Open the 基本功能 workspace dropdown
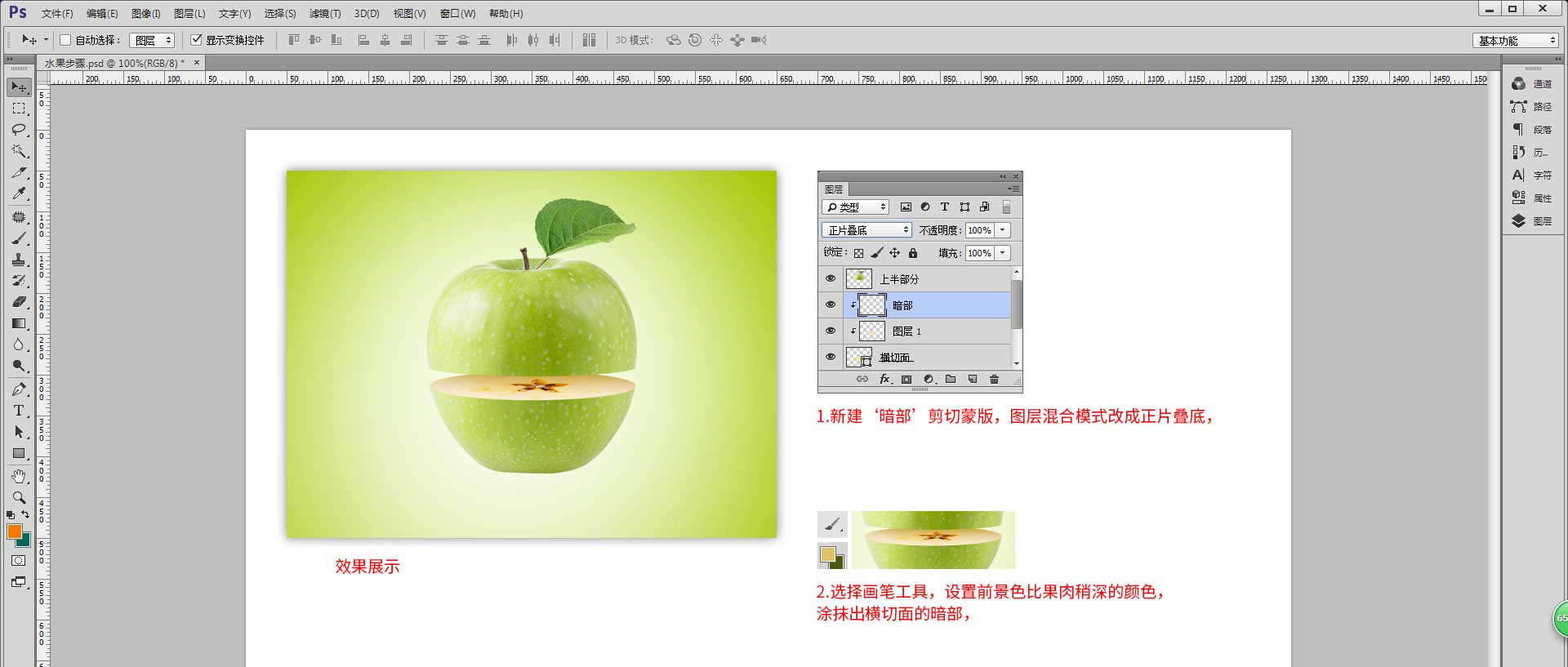 click(1517, 40)
